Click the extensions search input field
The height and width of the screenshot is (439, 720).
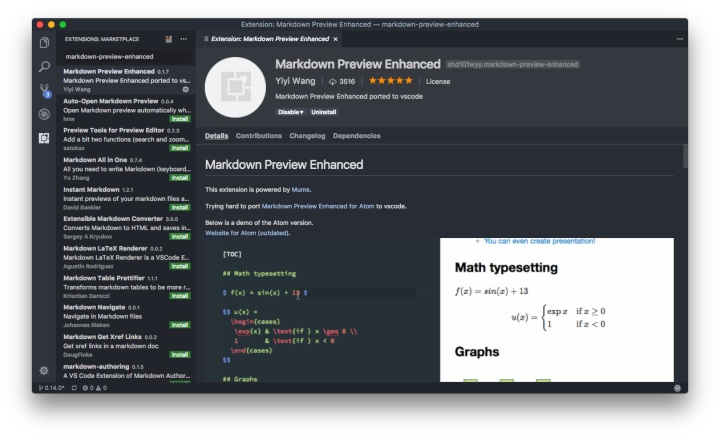[126, 56]
